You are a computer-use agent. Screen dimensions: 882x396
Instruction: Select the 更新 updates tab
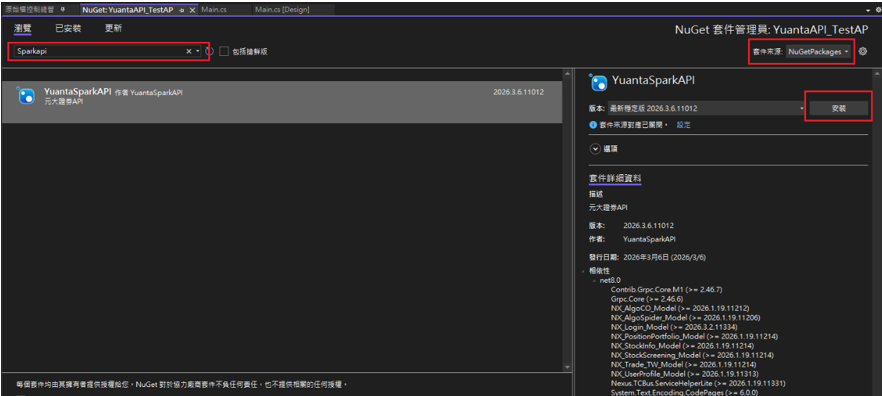[x=113, y=28]
